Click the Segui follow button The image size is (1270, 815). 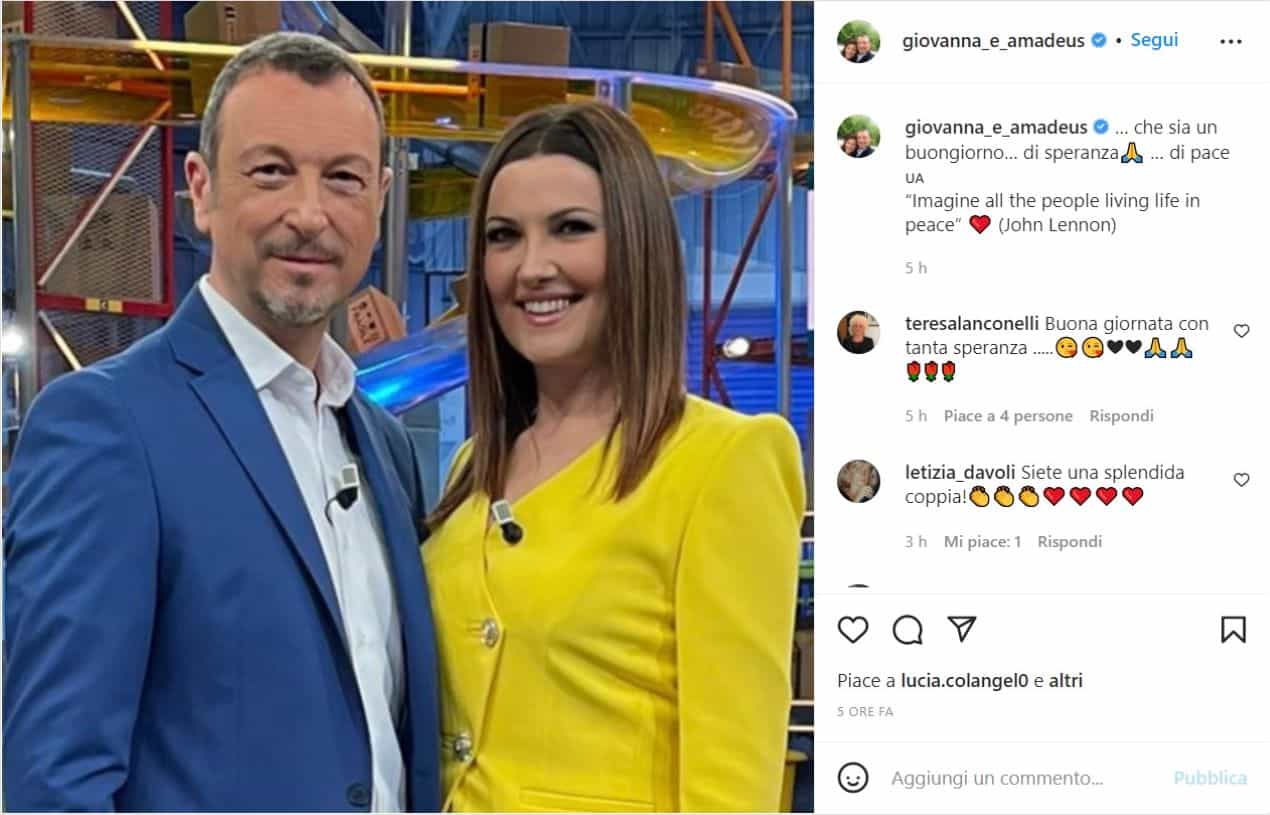(1154, 40)
